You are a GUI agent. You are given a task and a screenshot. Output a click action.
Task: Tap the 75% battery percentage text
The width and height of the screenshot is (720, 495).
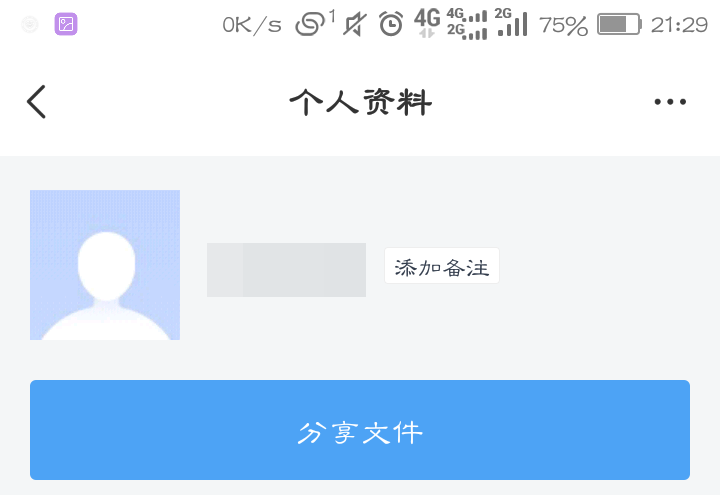coord(563,25)
